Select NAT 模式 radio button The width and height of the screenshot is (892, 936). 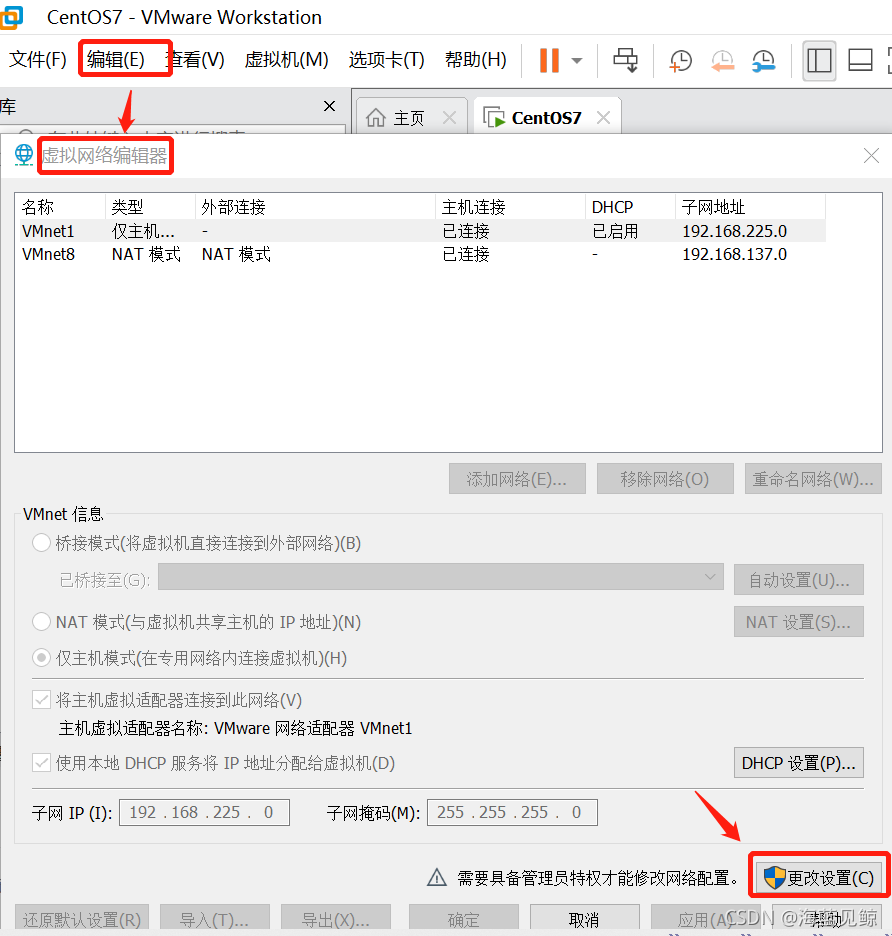point(41,621)
